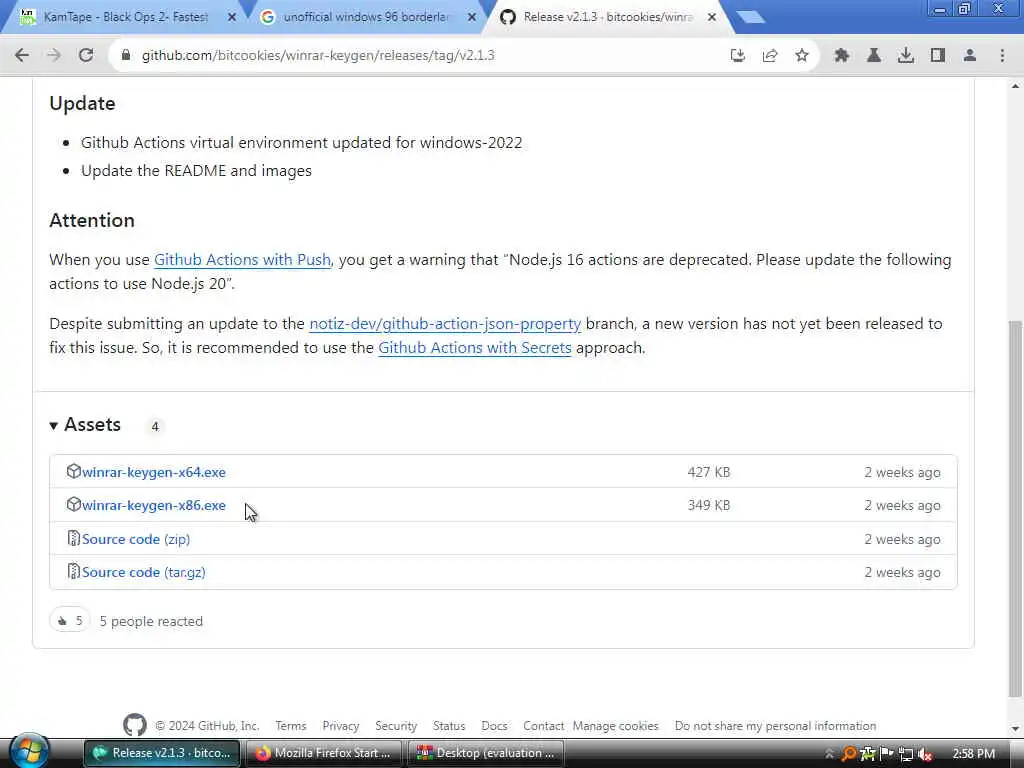This screenshot has height=768, width=1024.
Task: Open the Status footer link
Action: click(449, 726)
